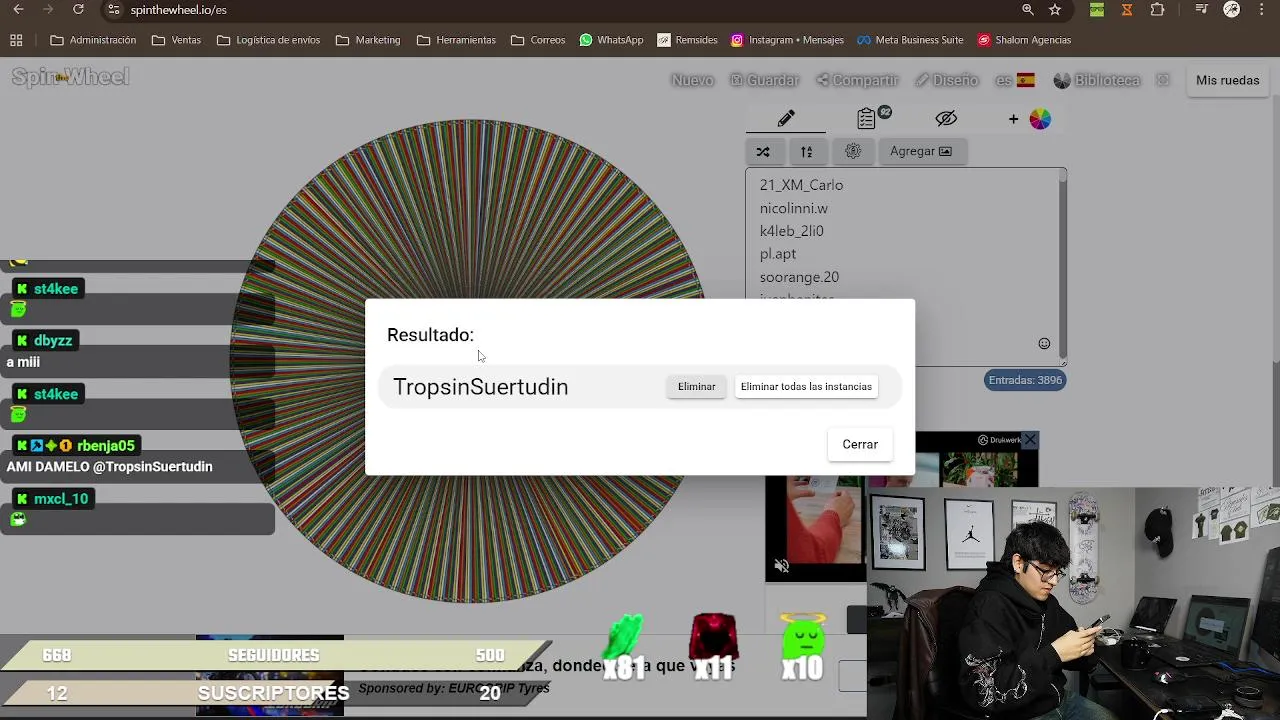The width and height of the screenshot is (1280, 720).
Task: Open the Instagram + Mensajes bookmark
Action: coord(787,40)
